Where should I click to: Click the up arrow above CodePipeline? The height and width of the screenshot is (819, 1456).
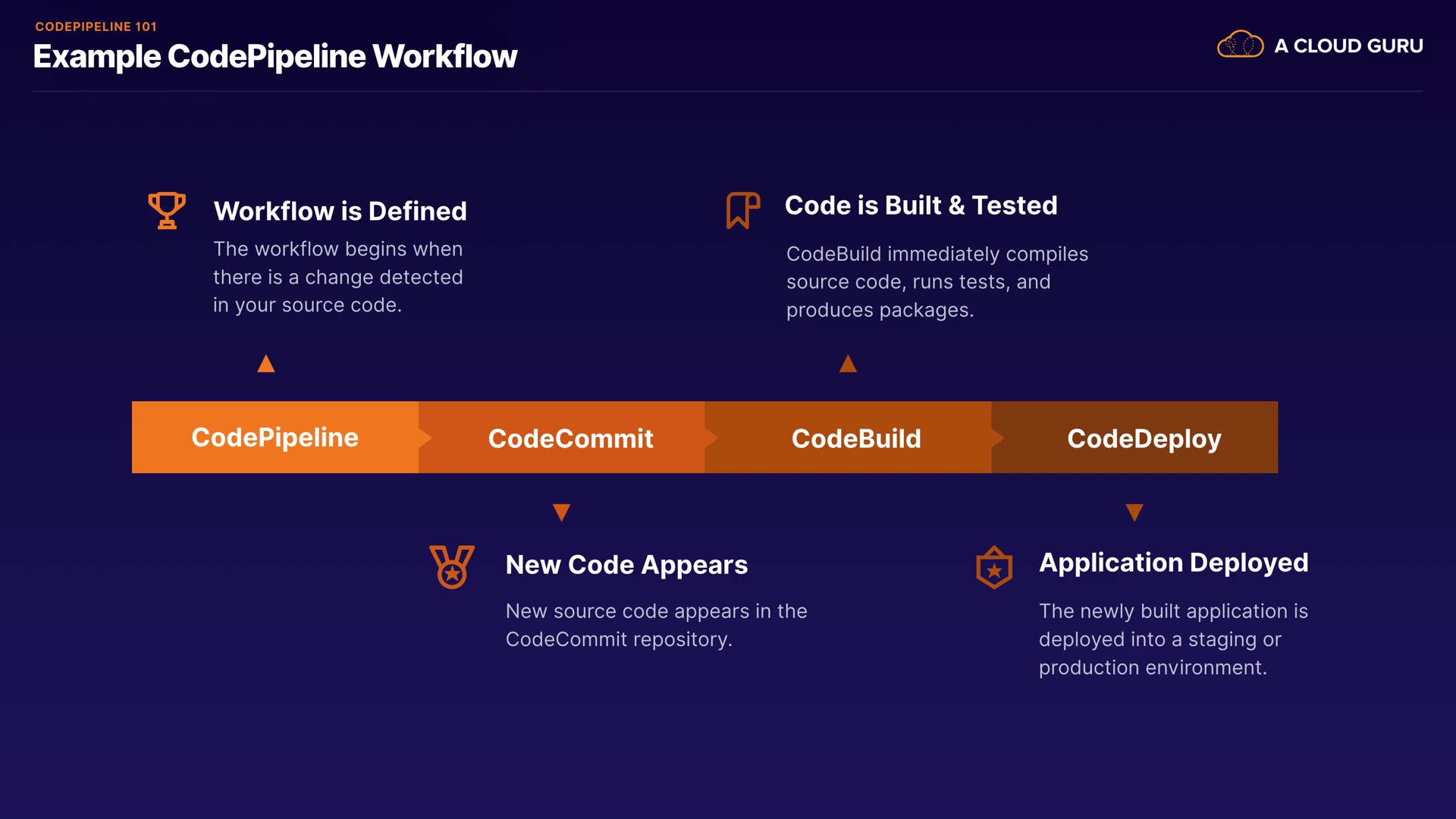pos(266,365)
